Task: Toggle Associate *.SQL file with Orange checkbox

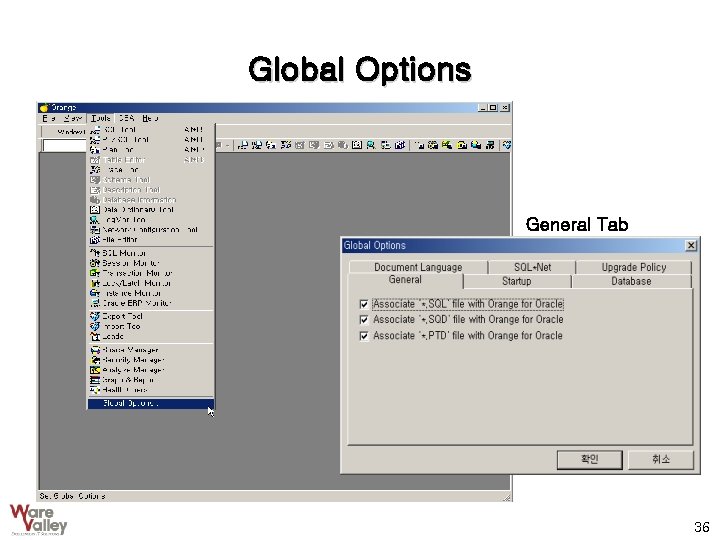Action: click(364, 304)
